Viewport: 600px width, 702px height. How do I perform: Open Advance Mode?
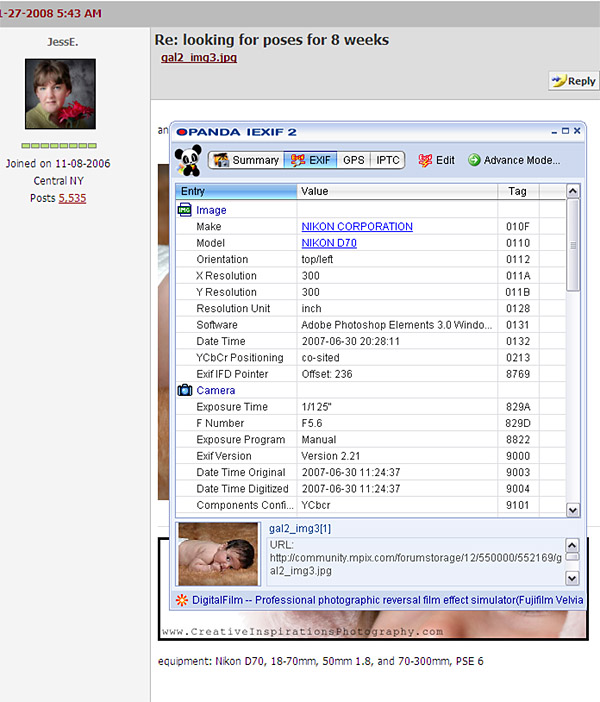514,160
